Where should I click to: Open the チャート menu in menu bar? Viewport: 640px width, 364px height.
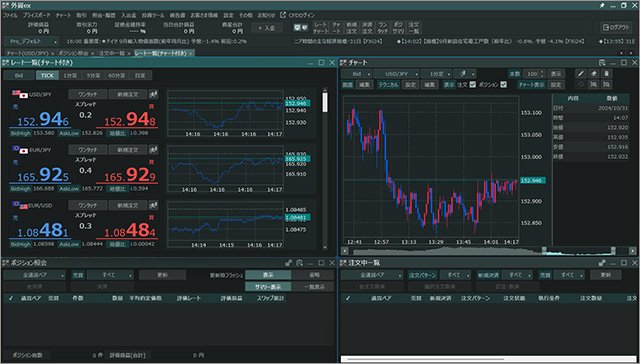click(63, 16)
